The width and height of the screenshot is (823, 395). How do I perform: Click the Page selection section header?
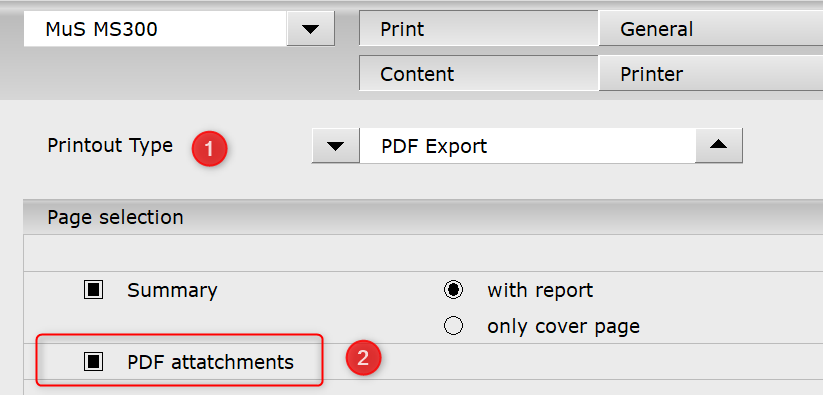click(423, 217)
